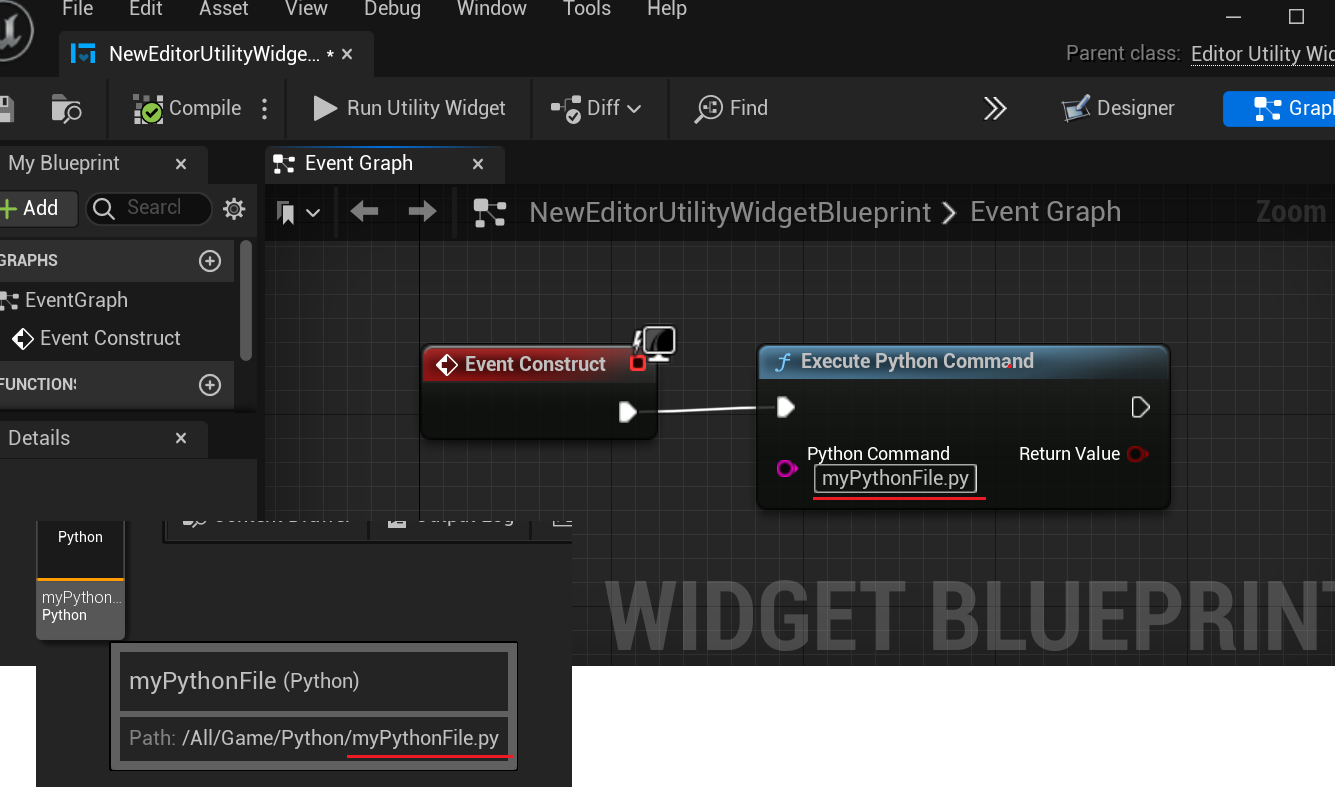Image resolution: width=1335 pixels, height=787 pixels.
Task: Click the graph icon in breadcrumb bar
Action: tap(490, 212)
